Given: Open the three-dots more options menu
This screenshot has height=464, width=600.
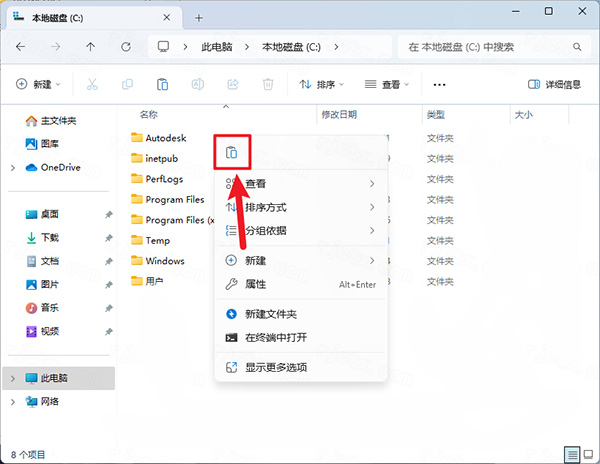Looking at the screenshot, I should pos(439,85).
